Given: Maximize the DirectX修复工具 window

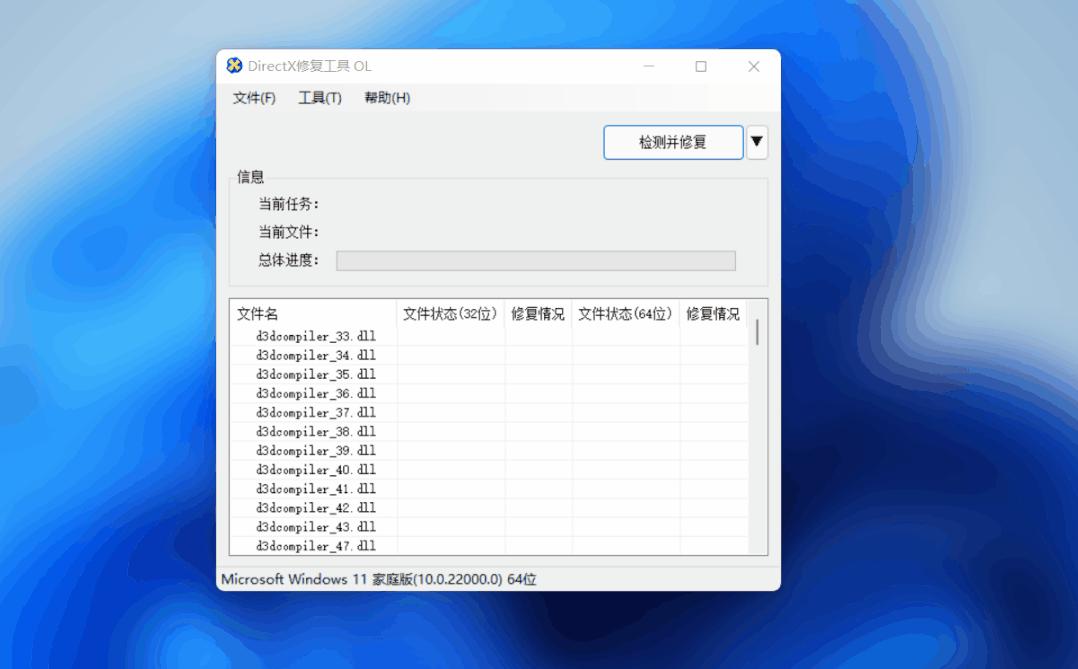Looking at the screenshot, I should click(x=701, y=66).
